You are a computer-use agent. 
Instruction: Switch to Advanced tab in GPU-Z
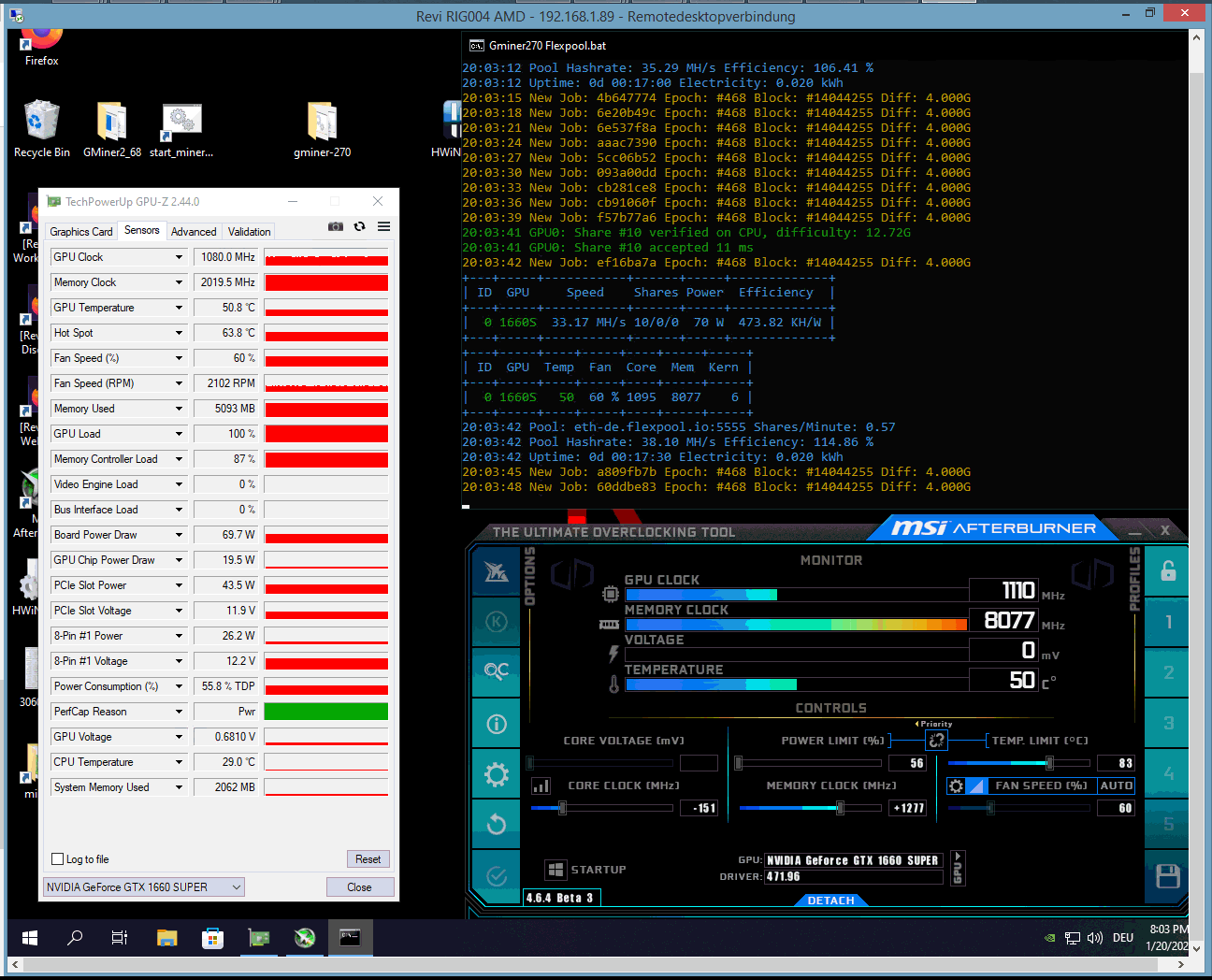pyautogui.click(x=194, y=232)
